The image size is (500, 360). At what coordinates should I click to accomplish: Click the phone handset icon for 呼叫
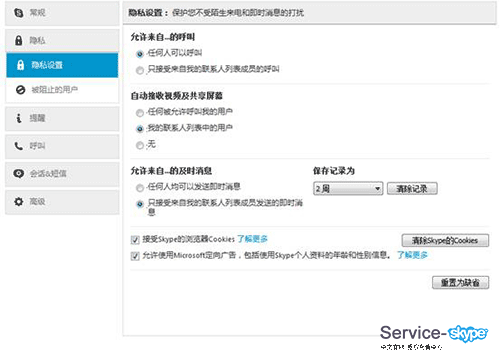click(x=19, y=146)
